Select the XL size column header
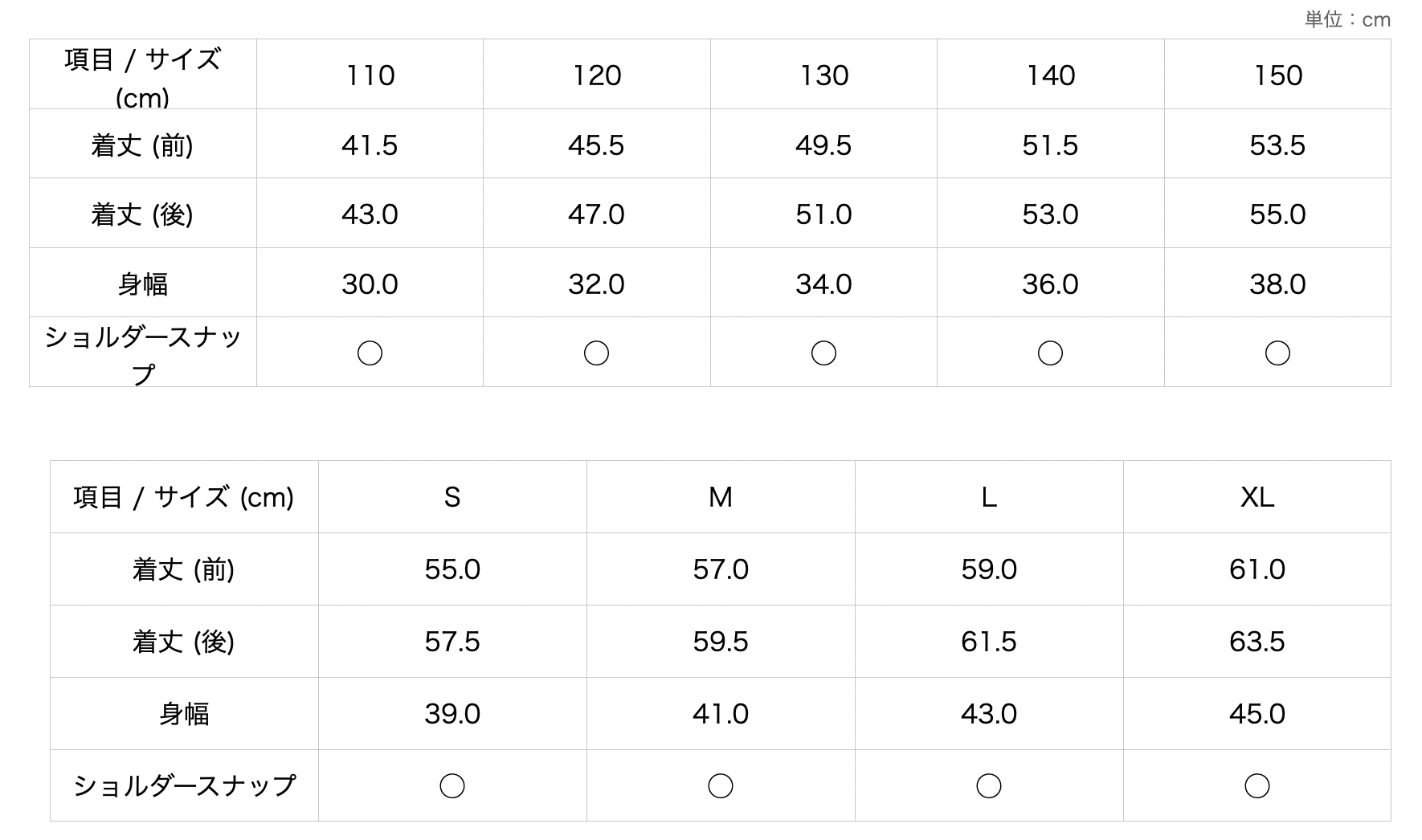This screenshot has width=1422, height=840. point(1257,497)
